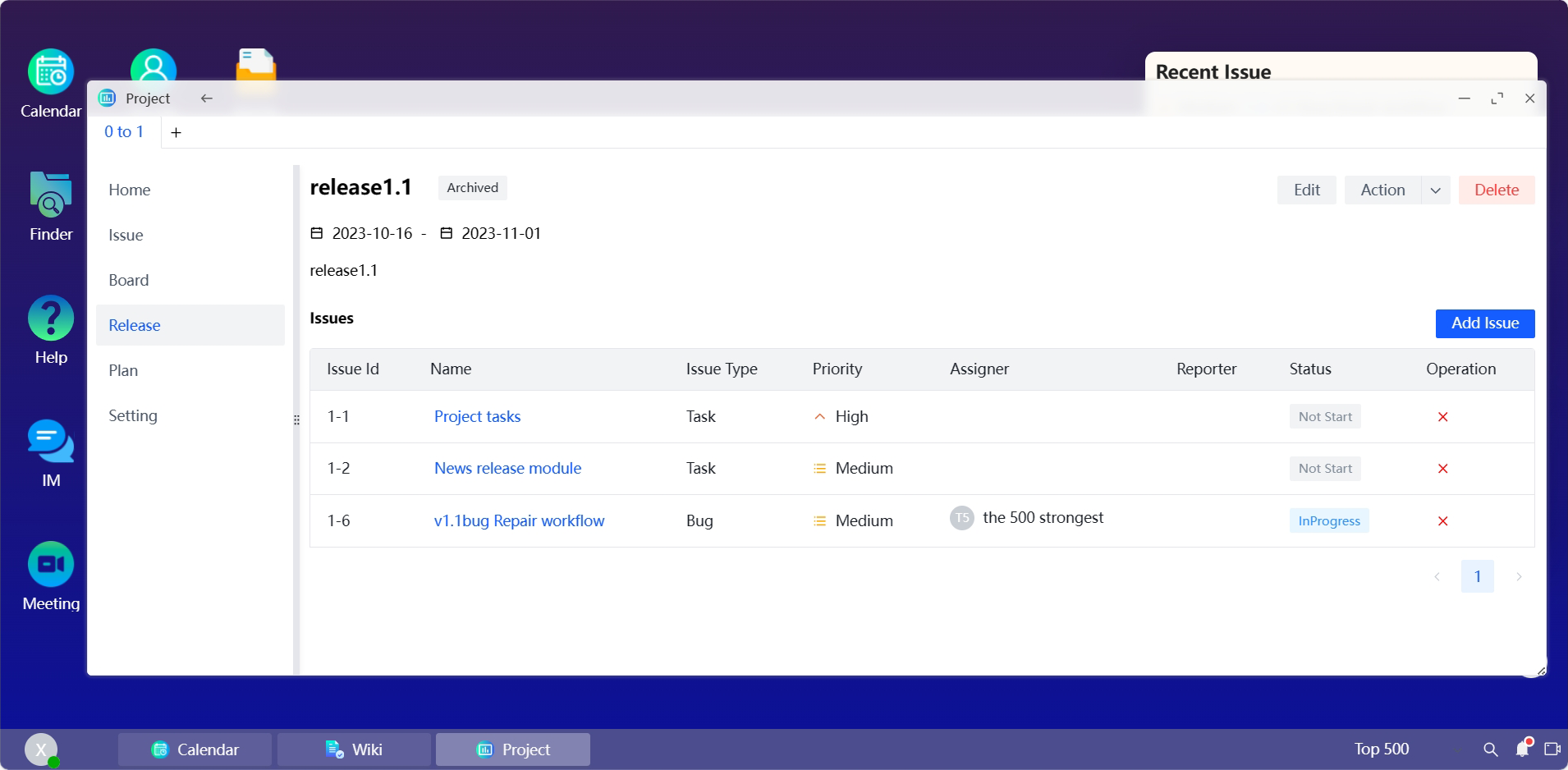The image size is (1568, 770).
Task: Click the search magnifier in taskbar
Action: 1491,749
